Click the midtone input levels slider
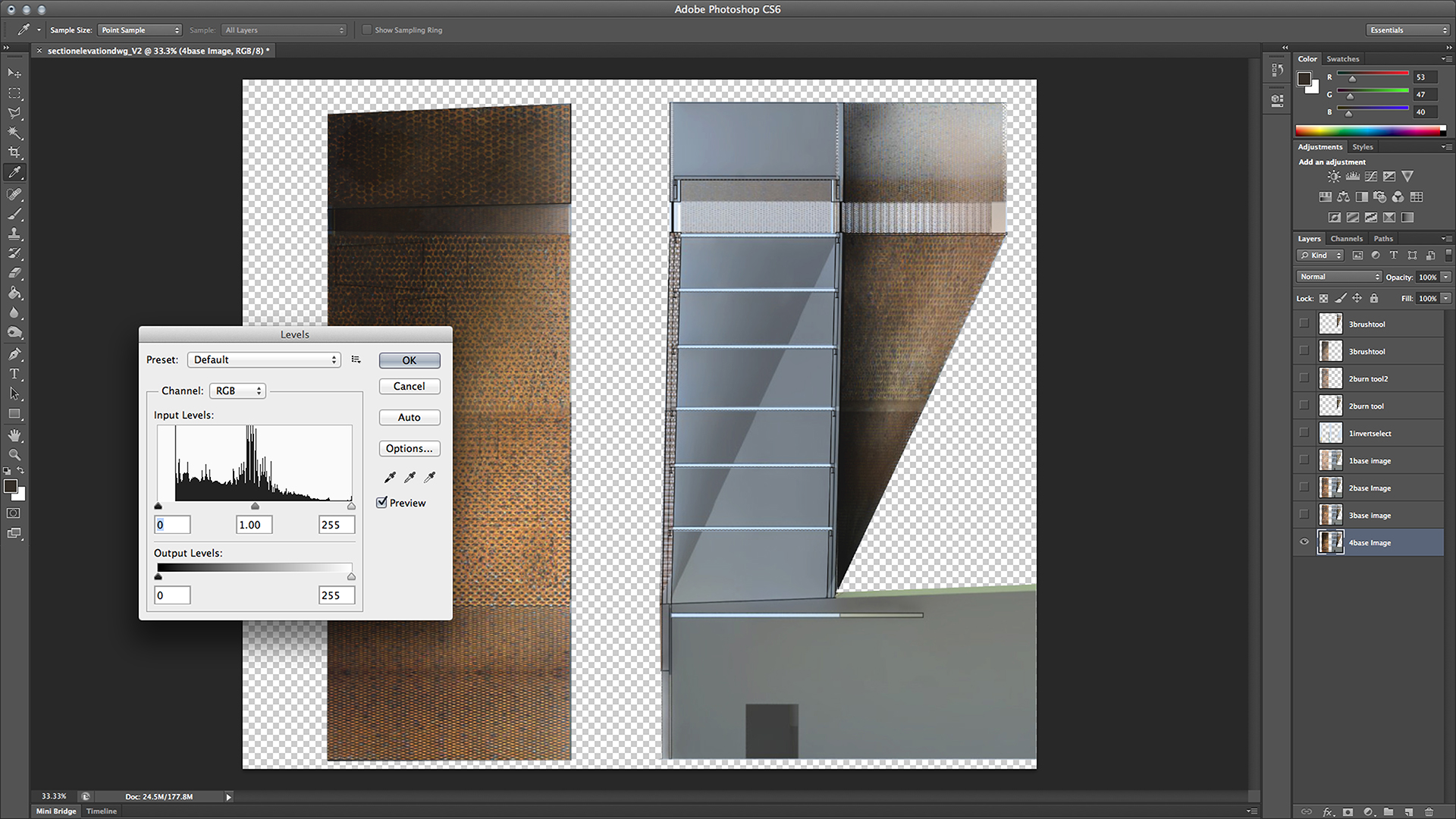Screen dimensions: 1456x819 pyautogui.click(x=255, y=506)
